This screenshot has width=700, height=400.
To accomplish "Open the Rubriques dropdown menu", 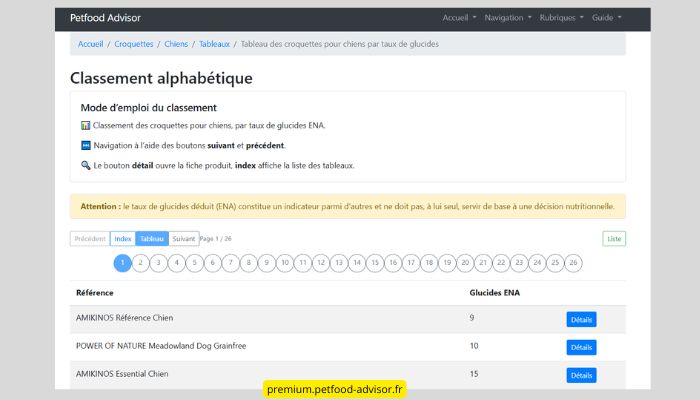I will coord(560,18).
